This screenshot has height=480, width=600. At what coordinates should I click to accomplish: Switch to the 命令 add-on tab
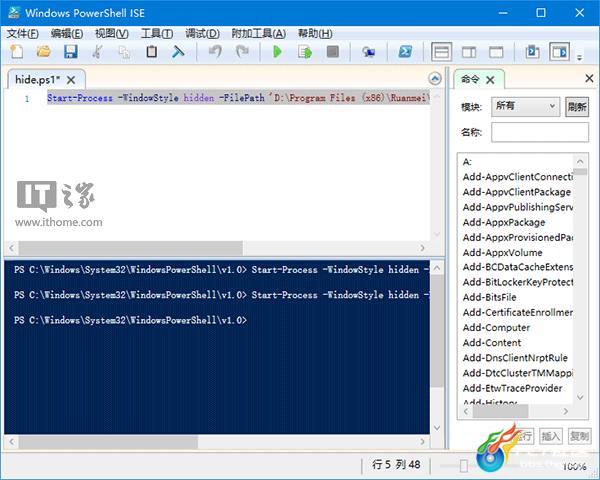[x=470, y=80]
